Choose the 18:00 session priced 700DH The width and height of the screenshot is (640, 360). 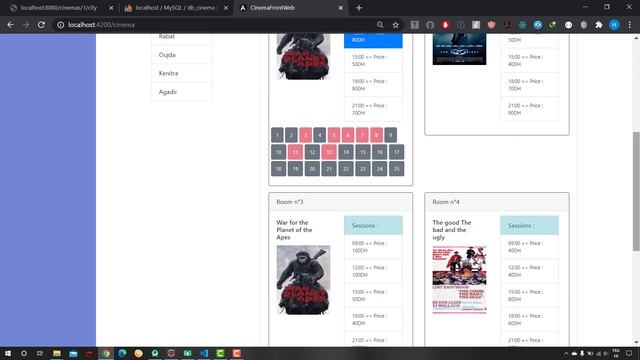529,85
